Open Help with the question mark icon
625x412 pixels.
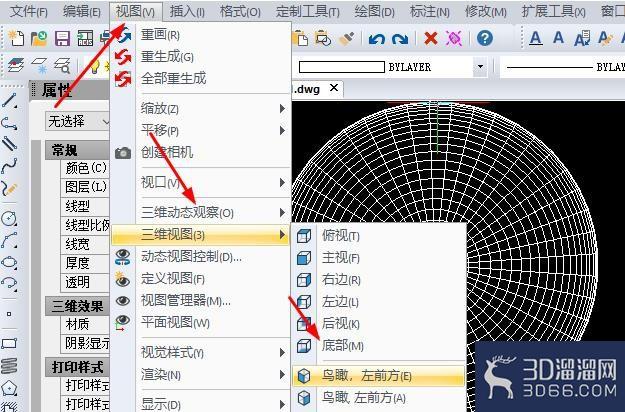point(485,38)
